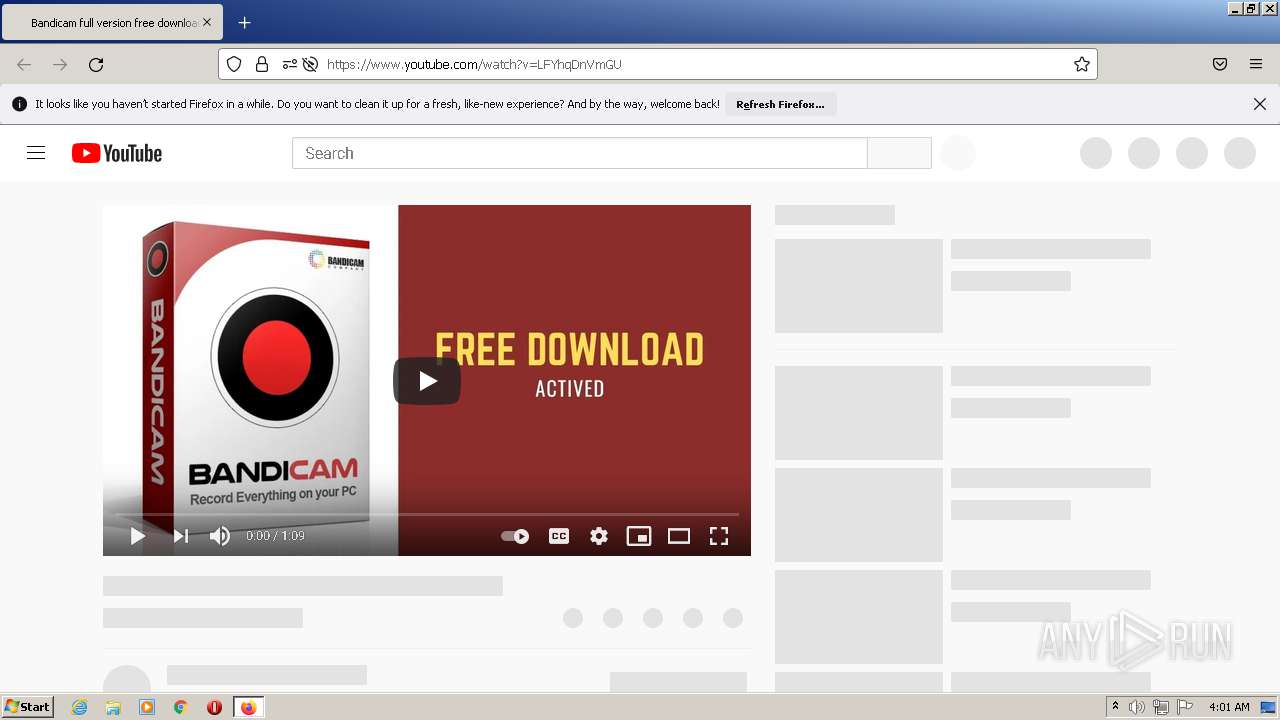This screenshot has height=720, width=1280.
Task: Switch to the Bandicam full version tab
Action: point(112,22)
